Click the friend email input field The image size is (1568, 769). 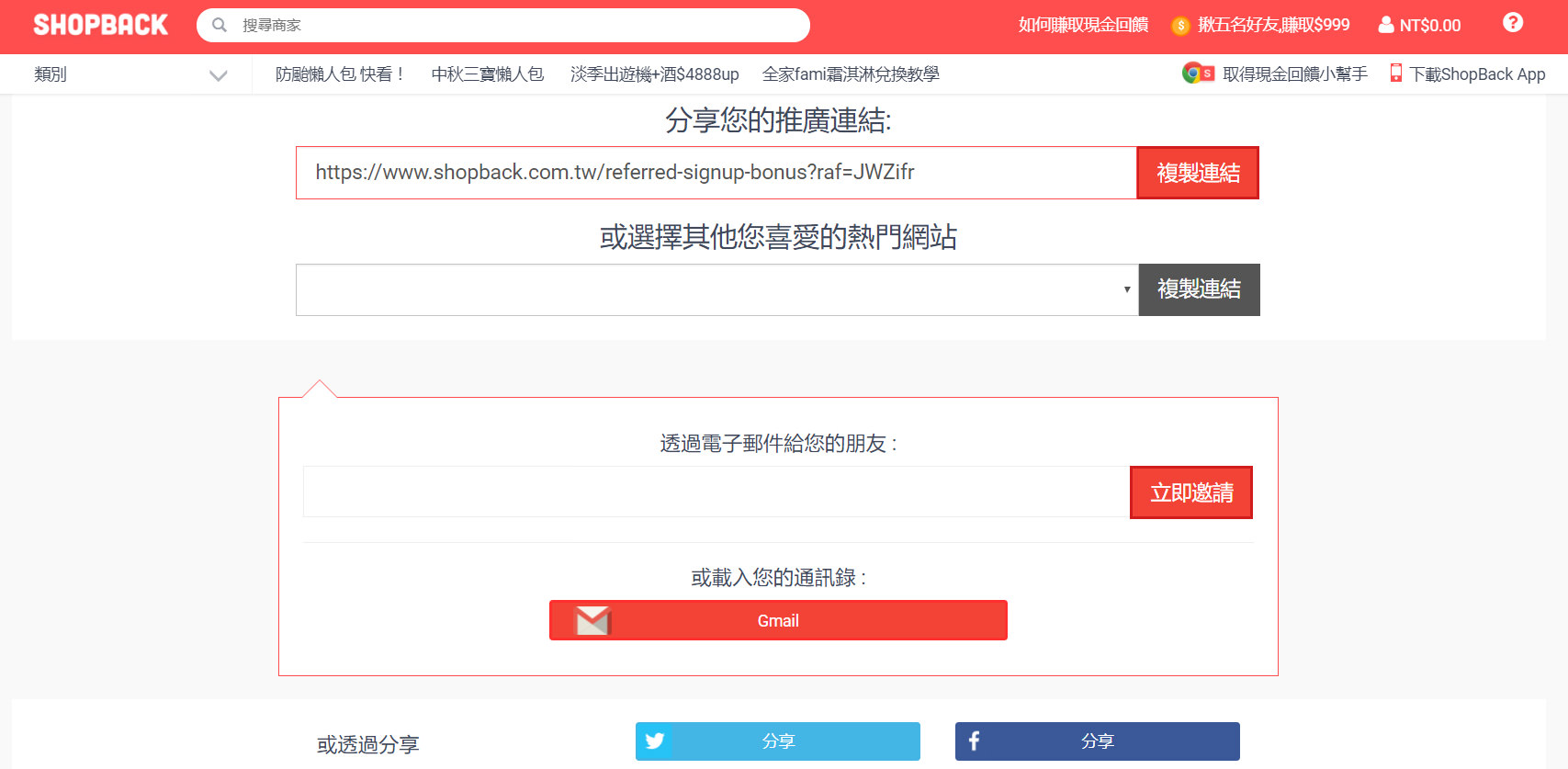(716, 492)
